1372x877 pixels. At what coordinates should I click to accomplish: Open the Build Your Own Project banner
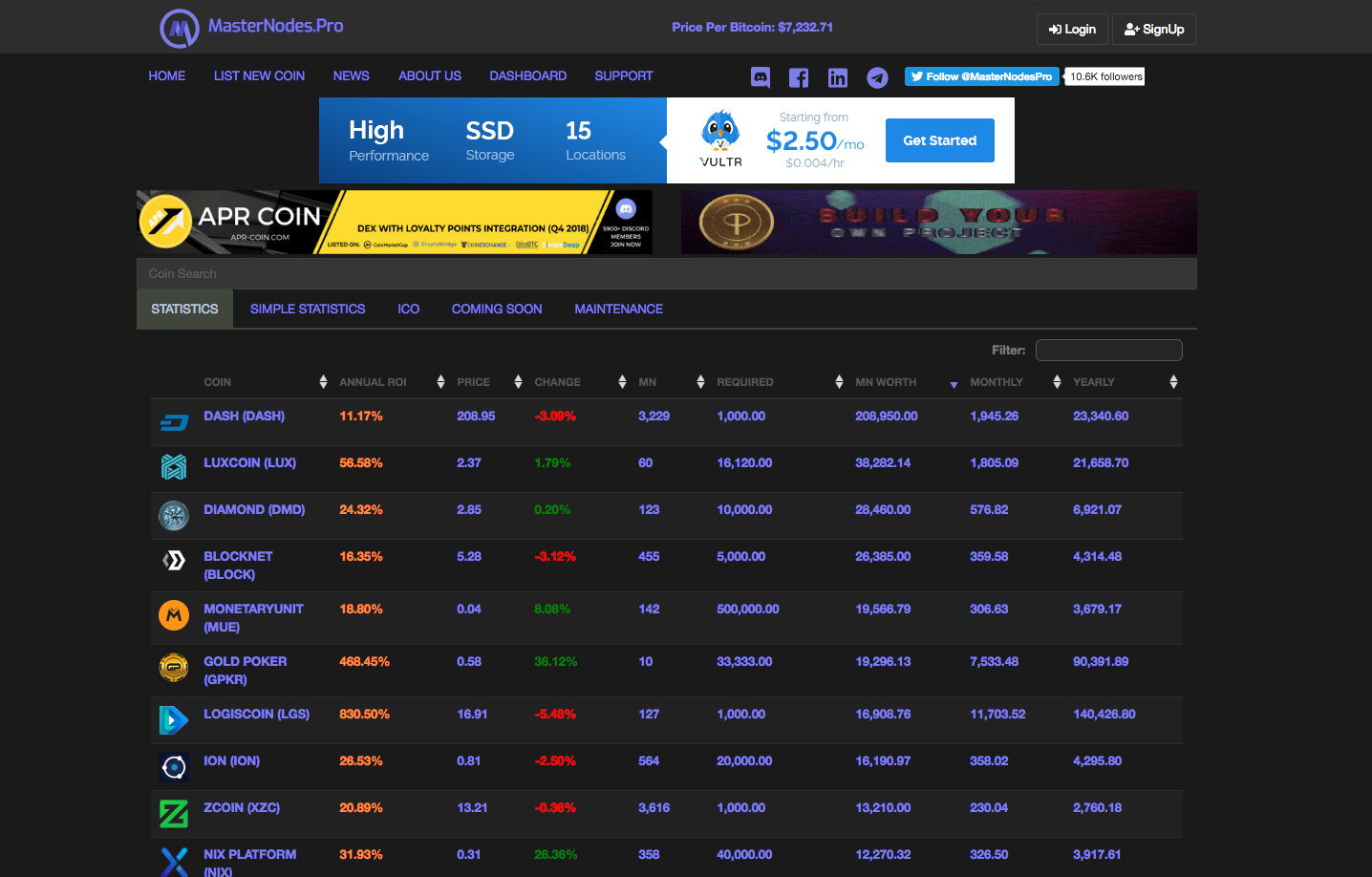pyautogui.click(x=939, y=222)
